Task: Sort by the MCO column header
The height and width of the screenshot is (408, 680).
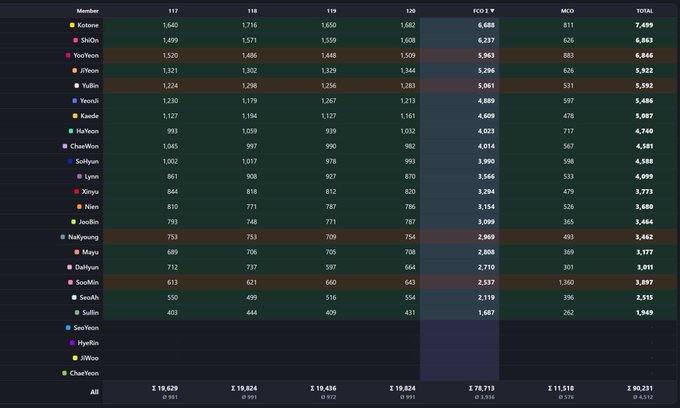Action: click(x=567, y=11)
